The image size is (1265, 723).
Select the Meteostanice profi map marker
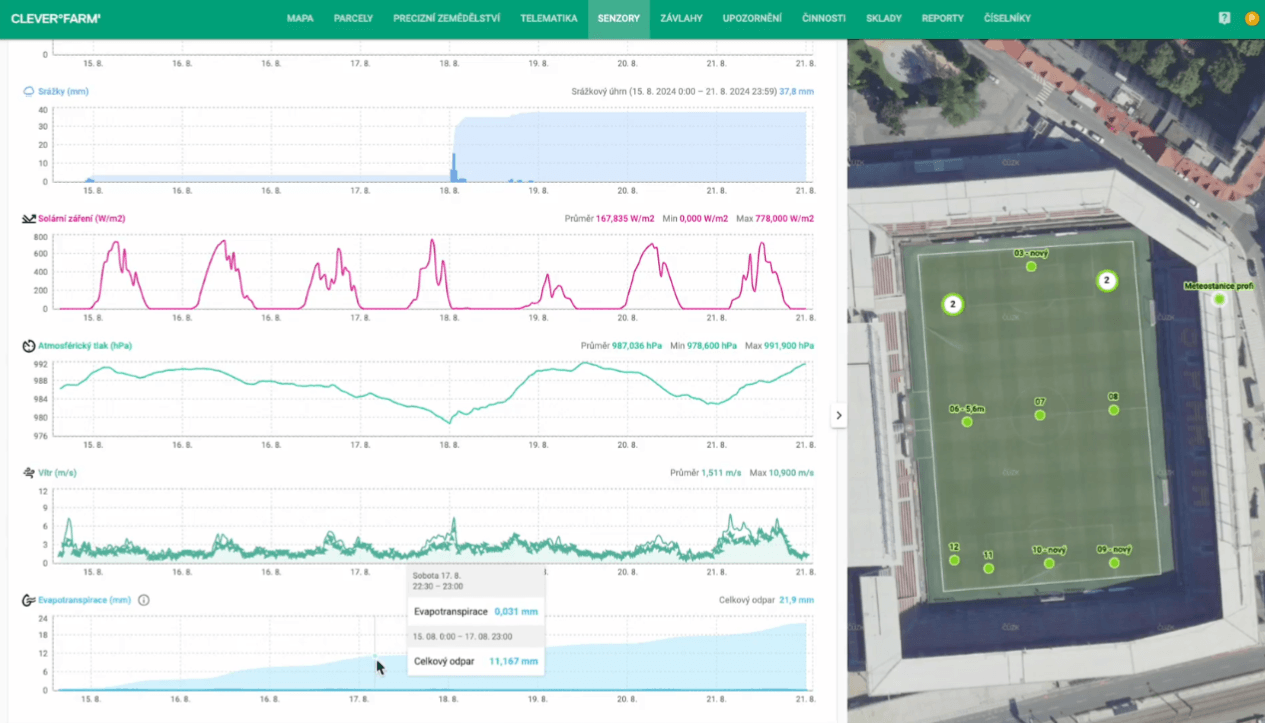pyautogui.click(x=1219, y=298)
